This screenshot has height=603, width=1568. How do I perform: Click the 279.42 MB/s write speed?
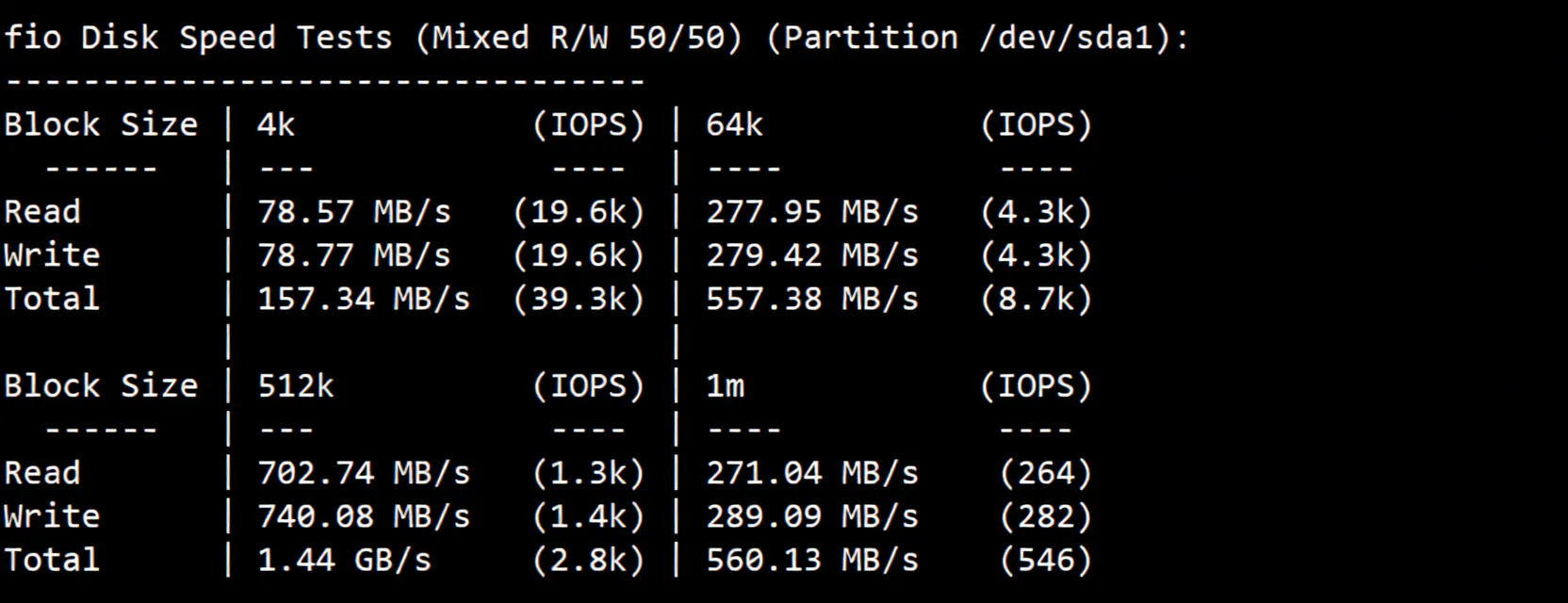(x=811, y=255)
